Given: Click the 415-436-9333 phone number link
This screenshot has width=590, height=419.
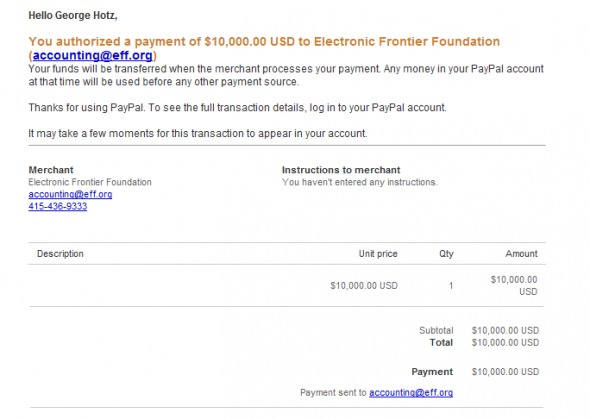Looking at the screenshot, I should pos(58,206).
